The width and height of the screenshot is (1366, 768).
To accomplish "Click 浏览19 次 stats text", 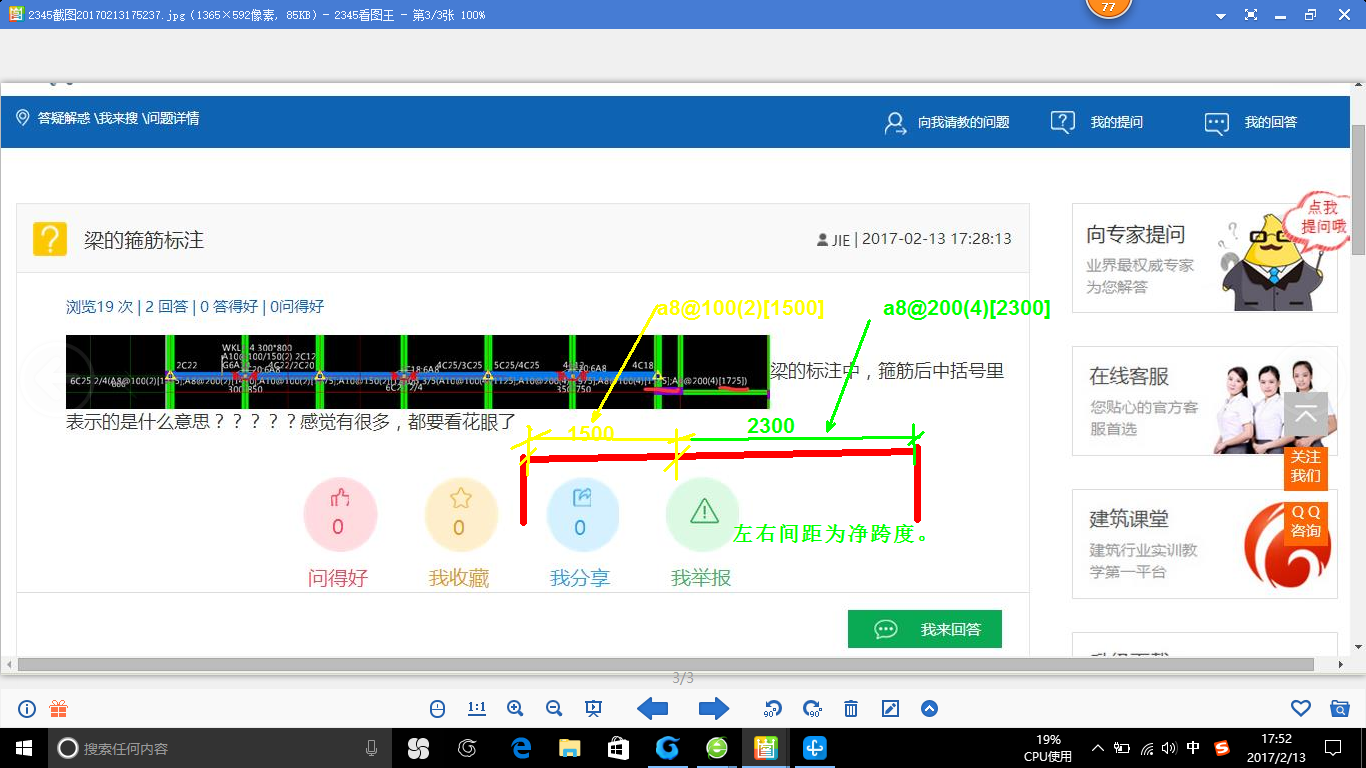I will tap(99, 307).
